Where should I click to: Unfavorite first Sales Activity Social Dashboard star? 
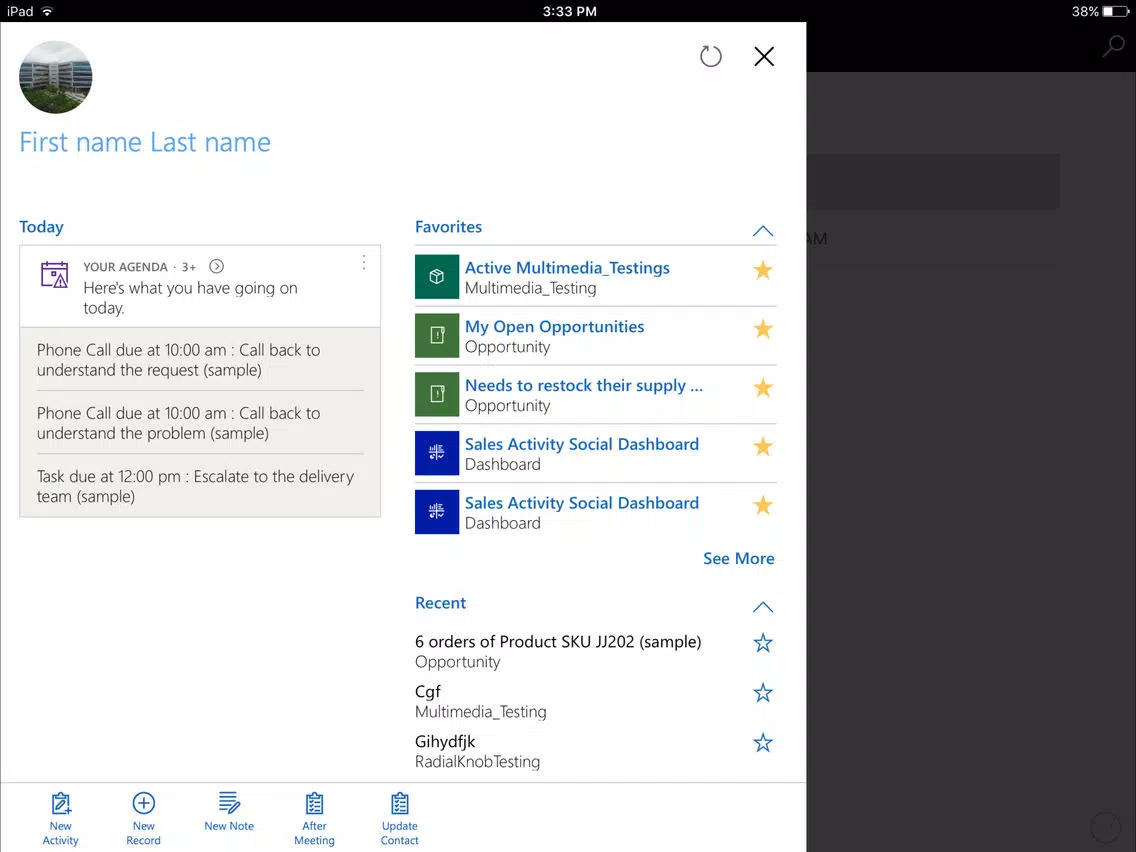pos(763,446)
